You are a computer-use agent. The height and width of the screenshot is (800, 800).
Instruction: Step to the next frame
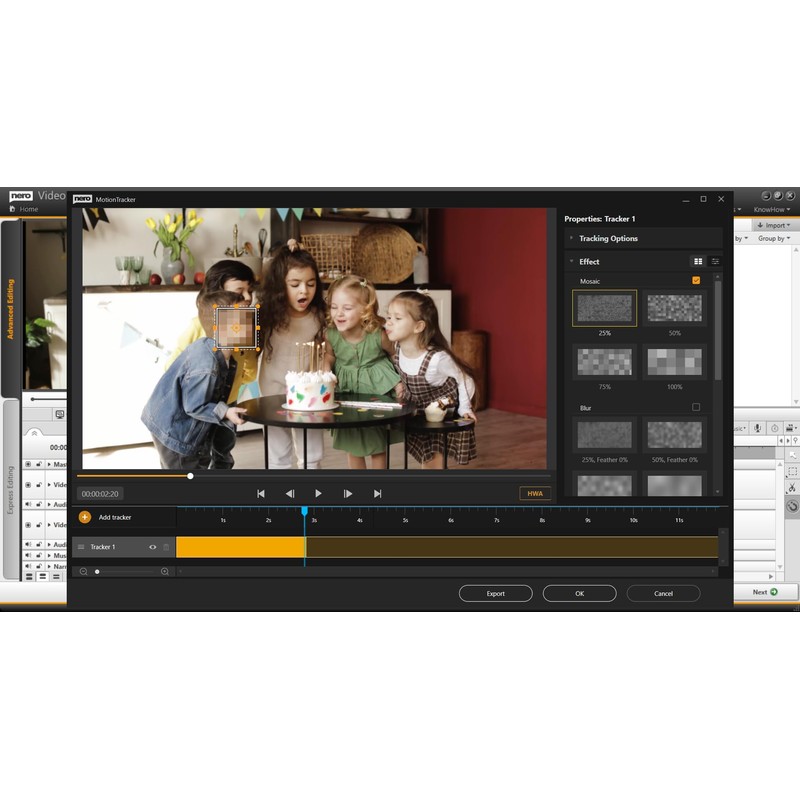click(348, 493)
